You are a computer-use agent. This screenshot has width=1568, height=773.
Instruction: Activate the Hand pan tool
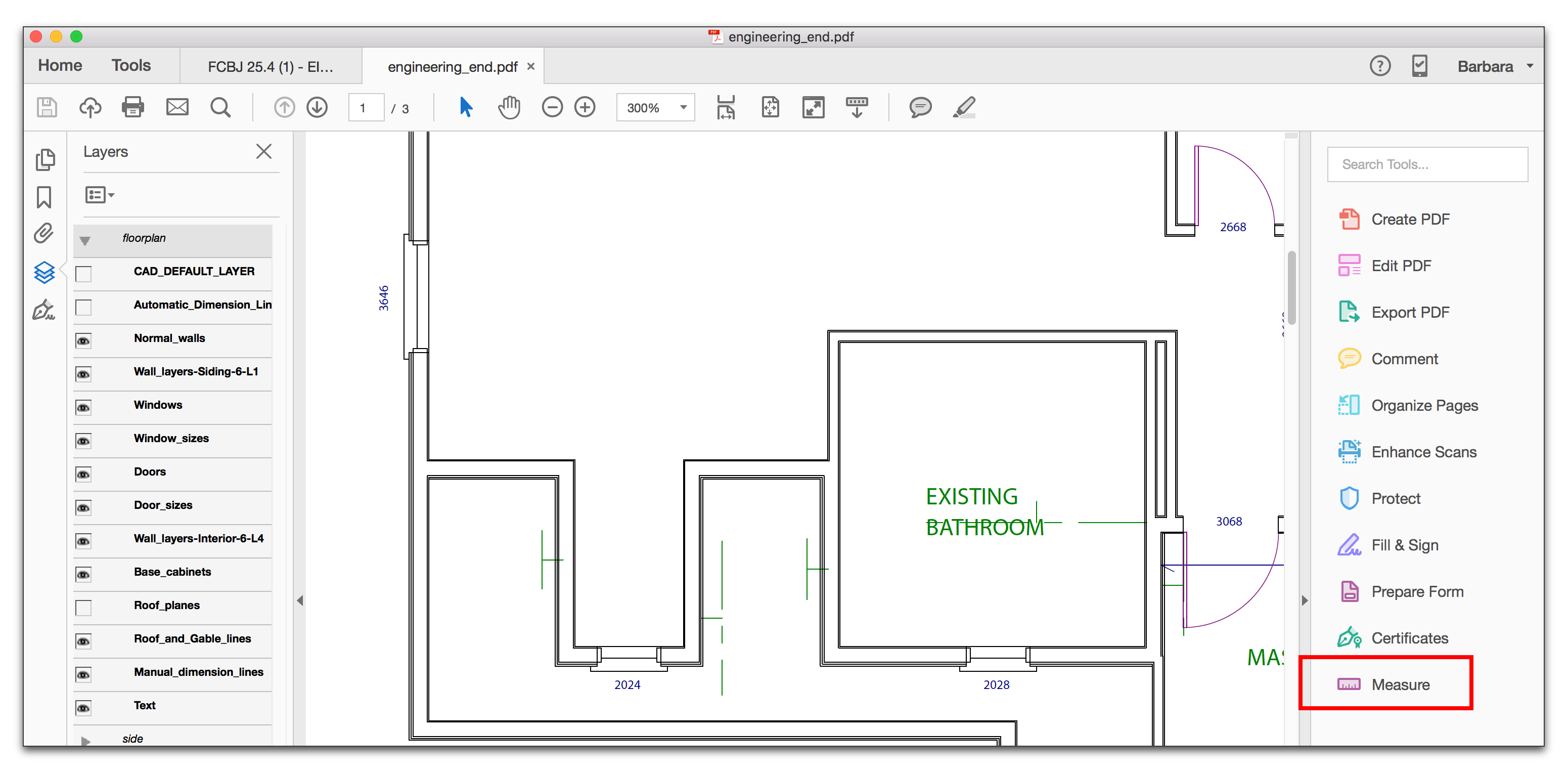509,108
